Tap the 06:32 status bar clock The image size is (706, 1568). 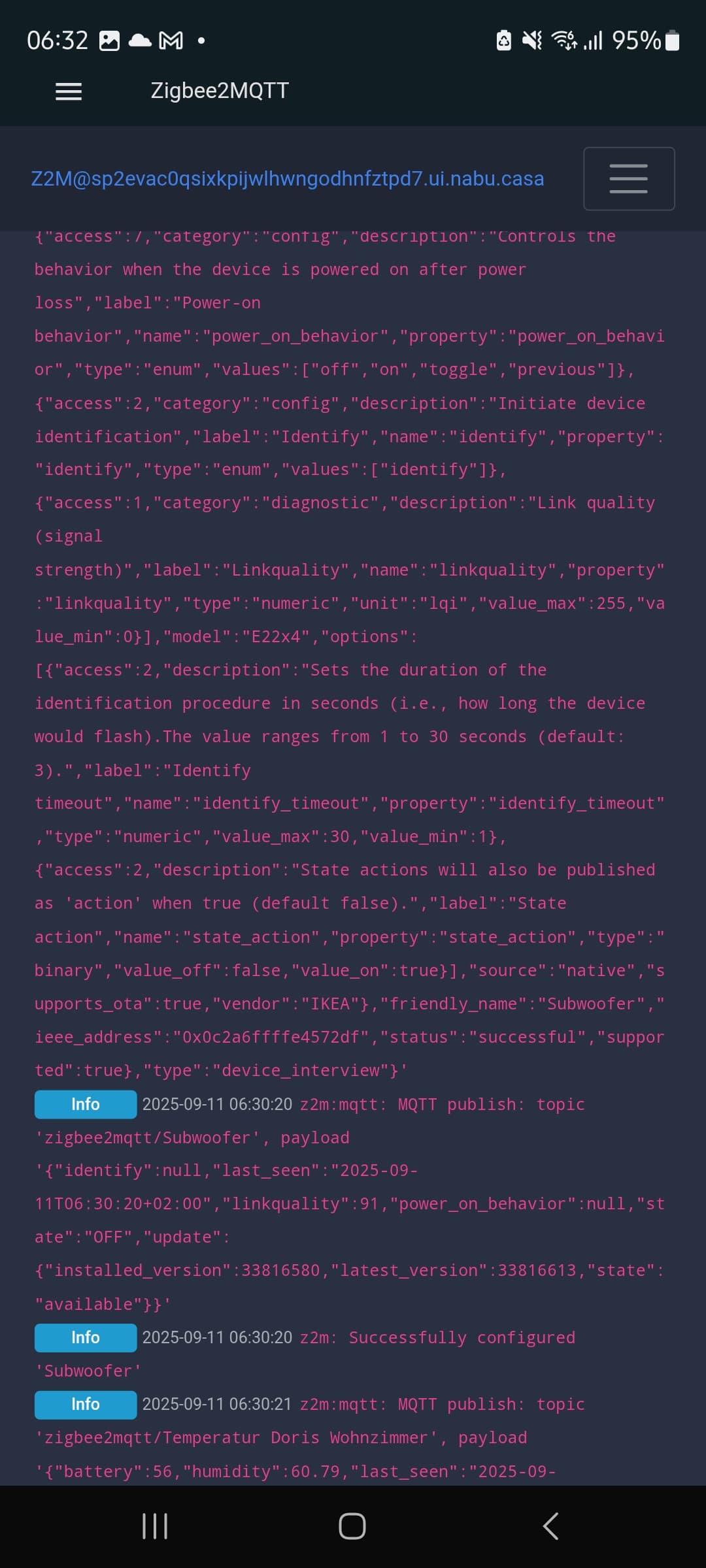tap(58, 41)
